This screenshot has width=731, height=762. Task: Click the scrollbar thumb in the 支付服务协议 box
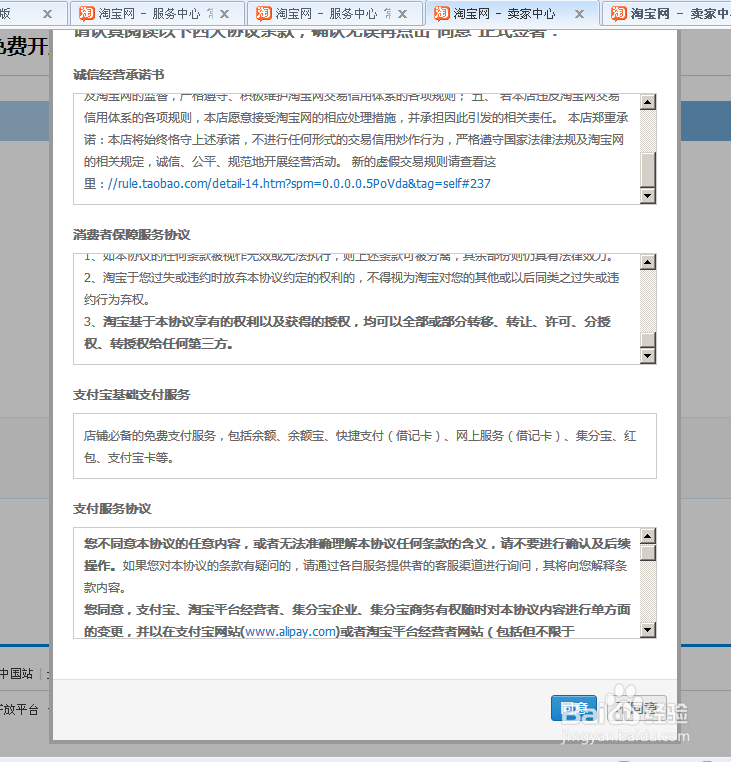click(648, 553)
